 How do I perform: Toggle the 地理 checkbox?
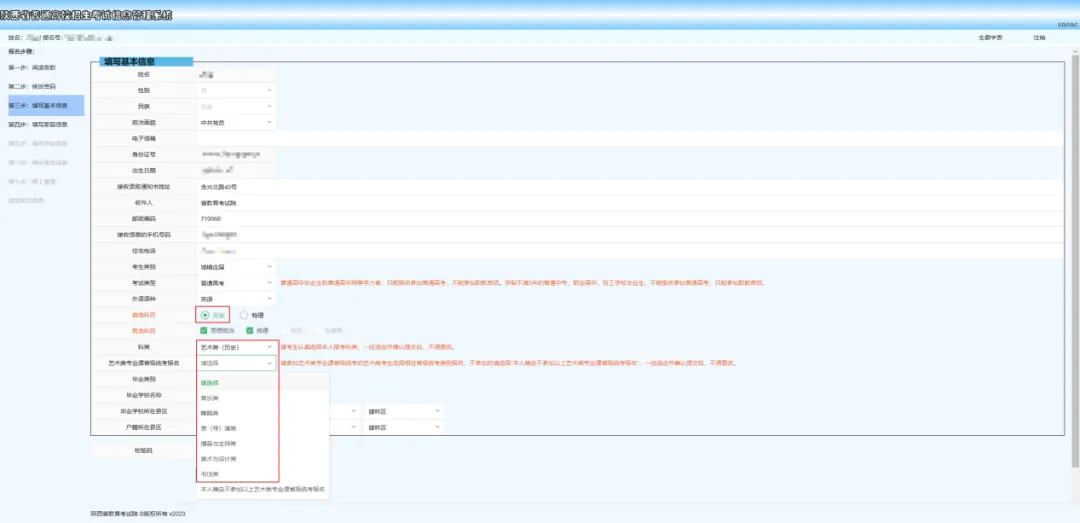250,330
